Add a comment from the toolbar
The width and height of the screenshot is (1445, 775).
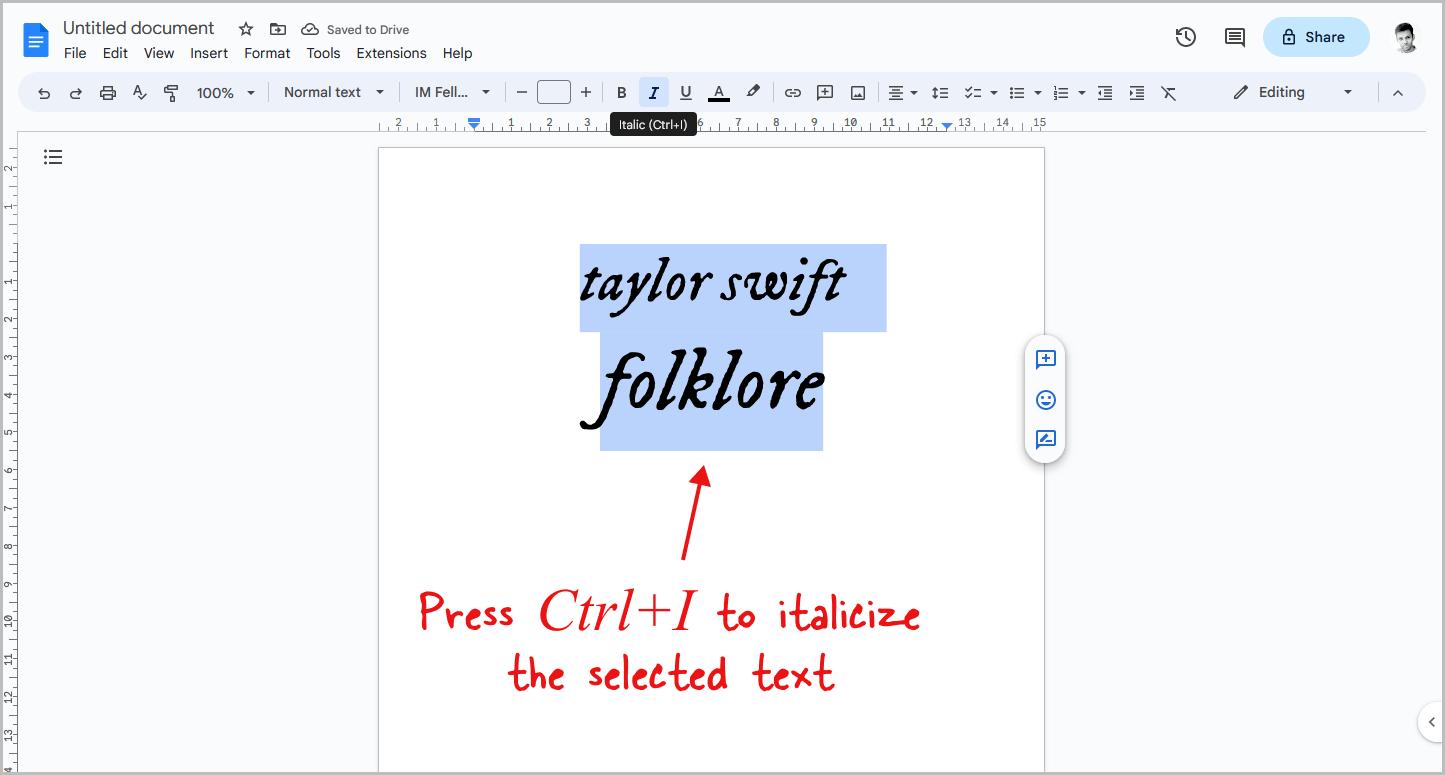tap(825, 93)
